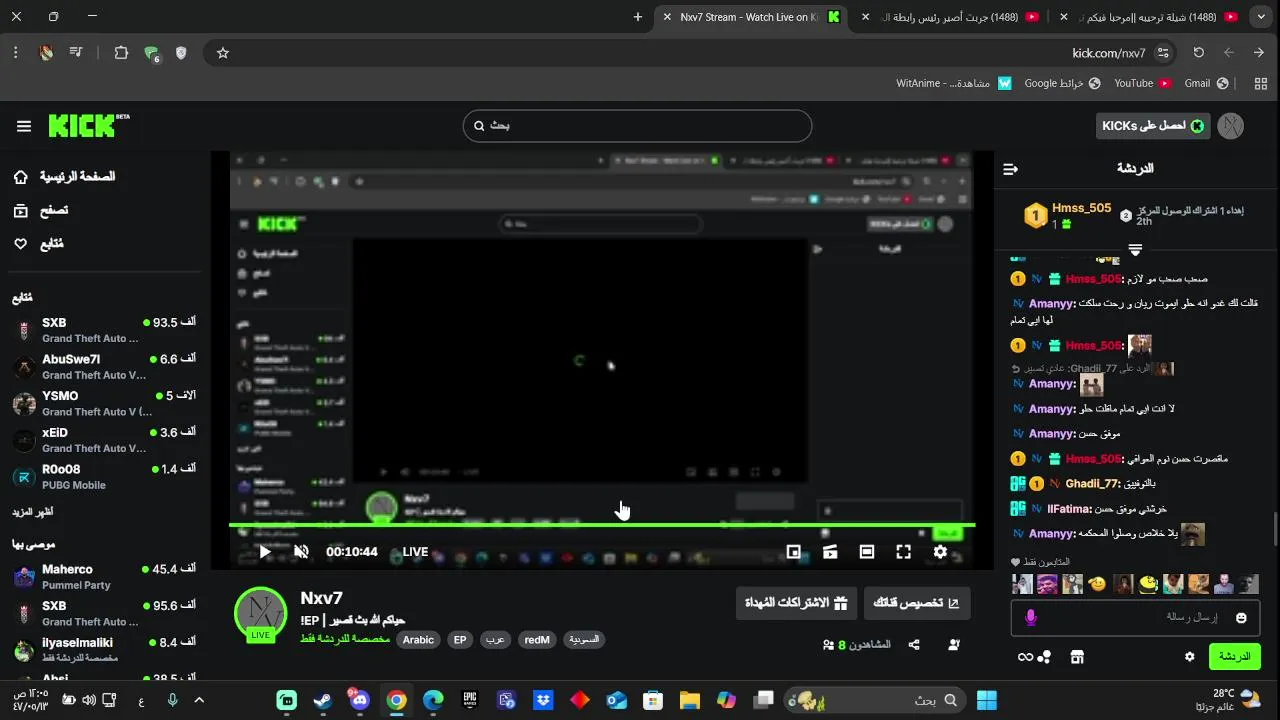Image resolution: width=1280 pixels, height=720 pixels.
Task: Open the AbuSwe7l channel in the sidebar
Action: pyautogui.click(x=105, y=367)
